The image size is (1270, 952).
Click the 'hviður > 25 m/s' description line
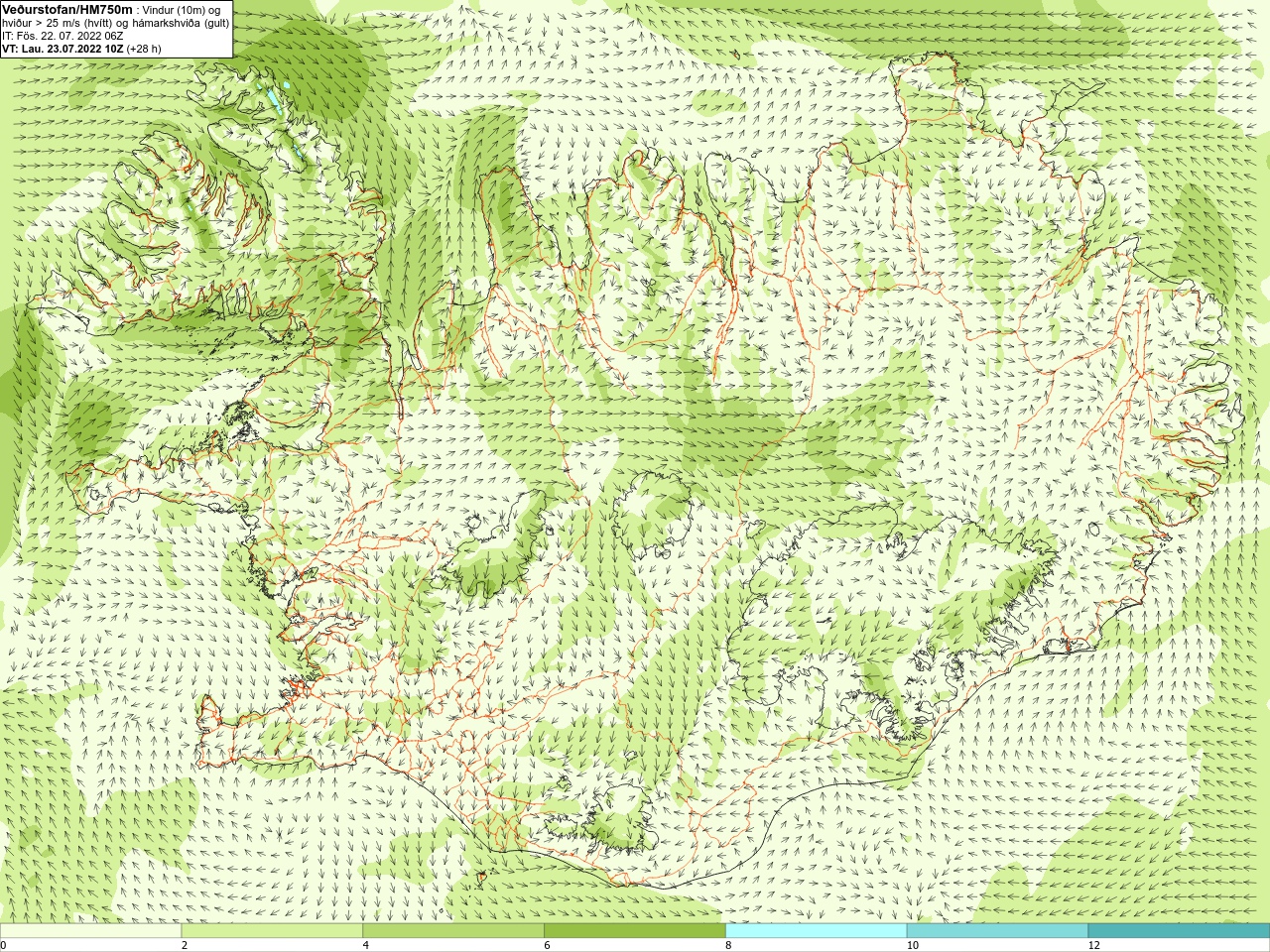click(x=116, y=23)
